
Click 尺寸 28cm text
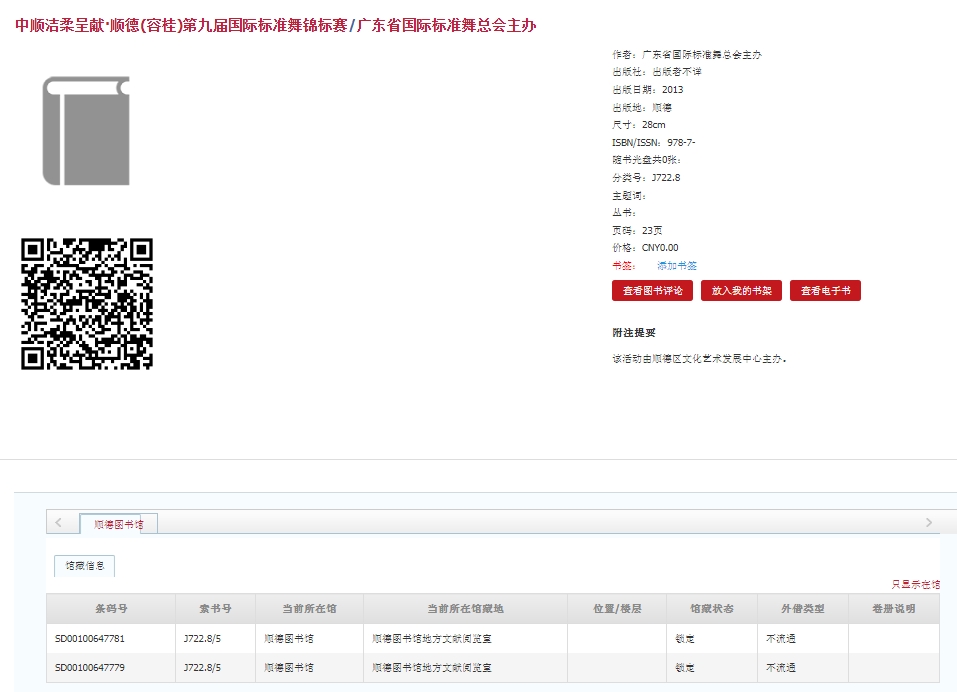(639, 124)
